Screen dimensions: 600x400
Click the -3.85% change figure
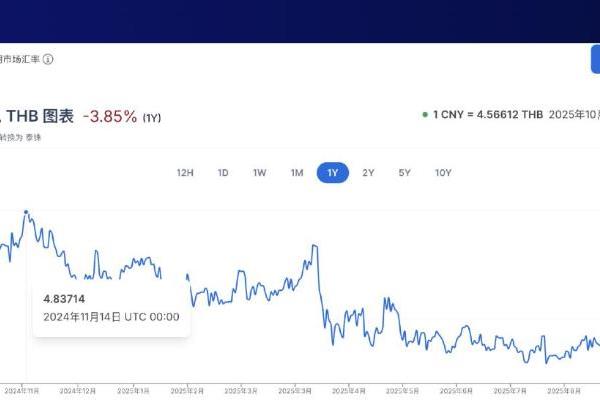coord(110,116)
